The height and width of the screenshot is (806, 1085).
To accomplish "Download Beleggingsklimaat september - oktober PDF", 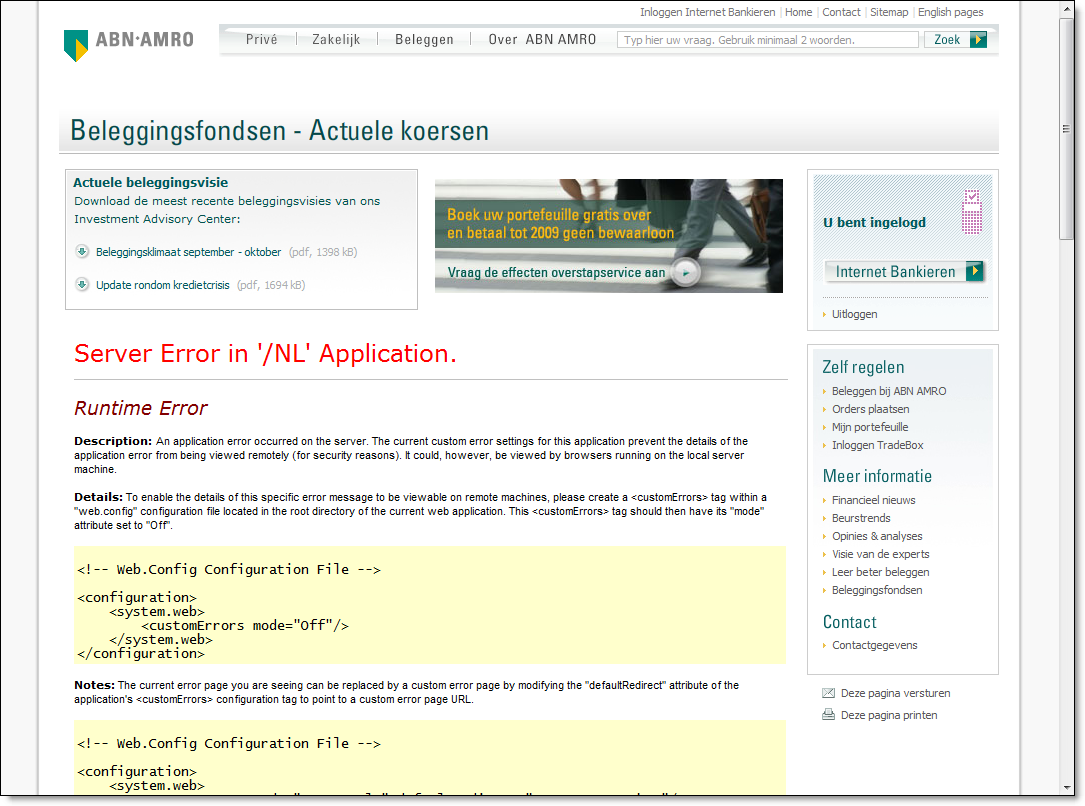I will click(x=189, y=252).
